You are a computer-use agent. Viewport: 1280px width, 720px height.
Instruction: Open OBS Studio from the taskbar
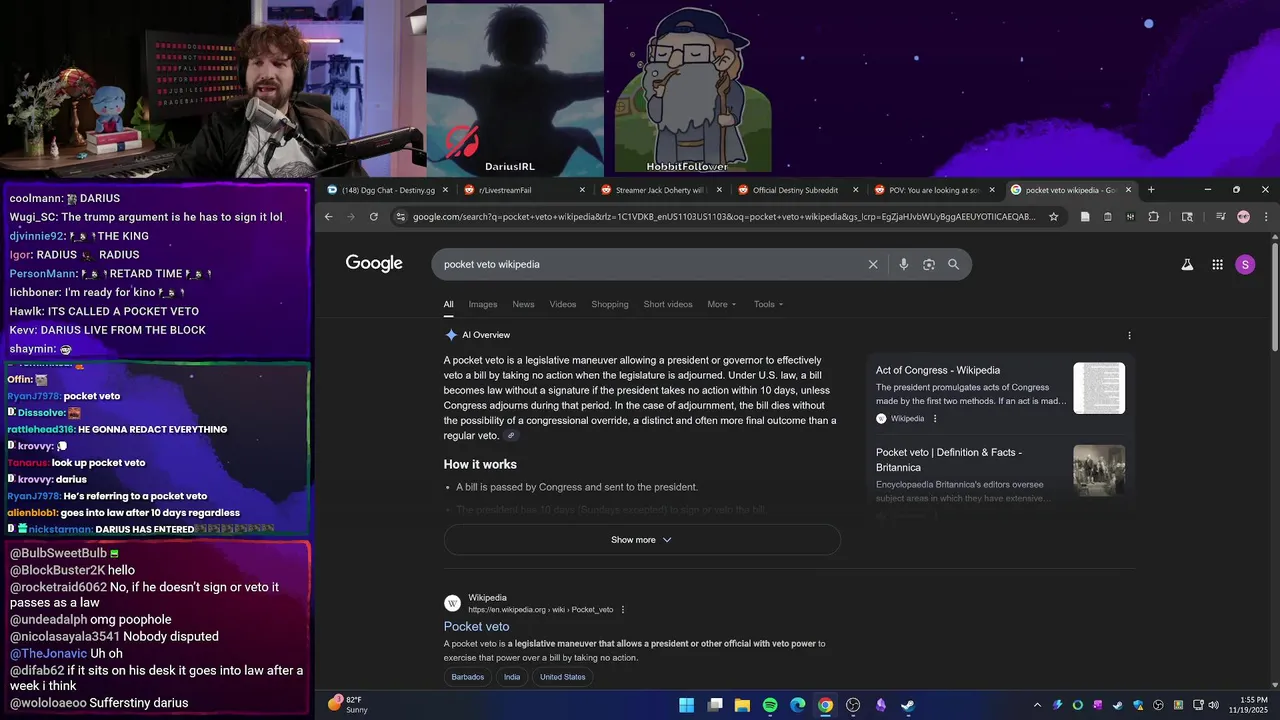[853, 705]
